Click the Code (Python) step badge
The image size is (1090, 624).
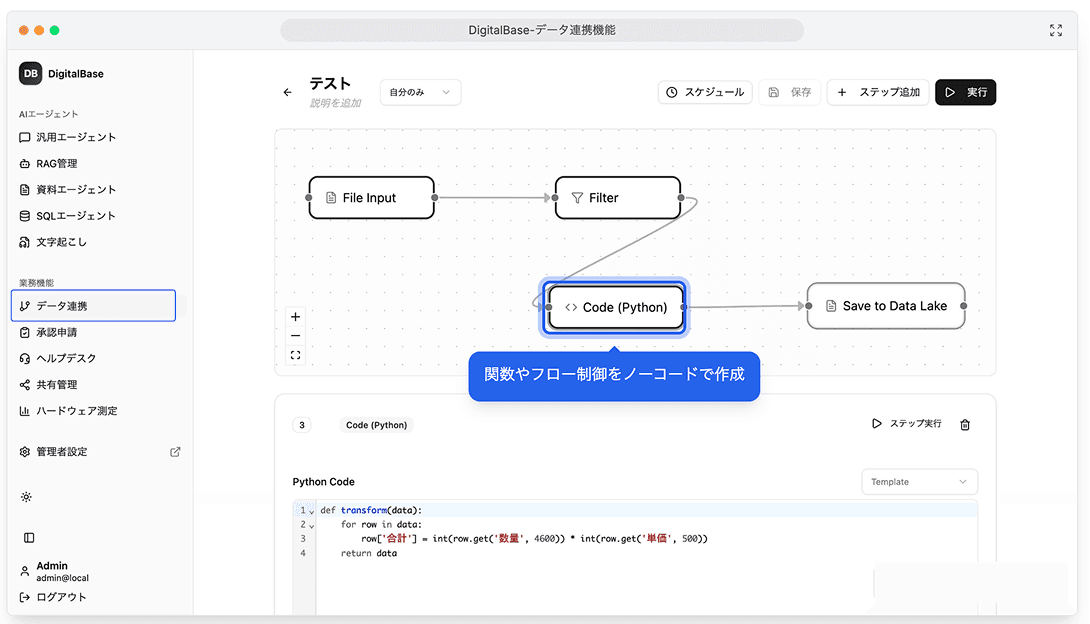pos(376,425)
